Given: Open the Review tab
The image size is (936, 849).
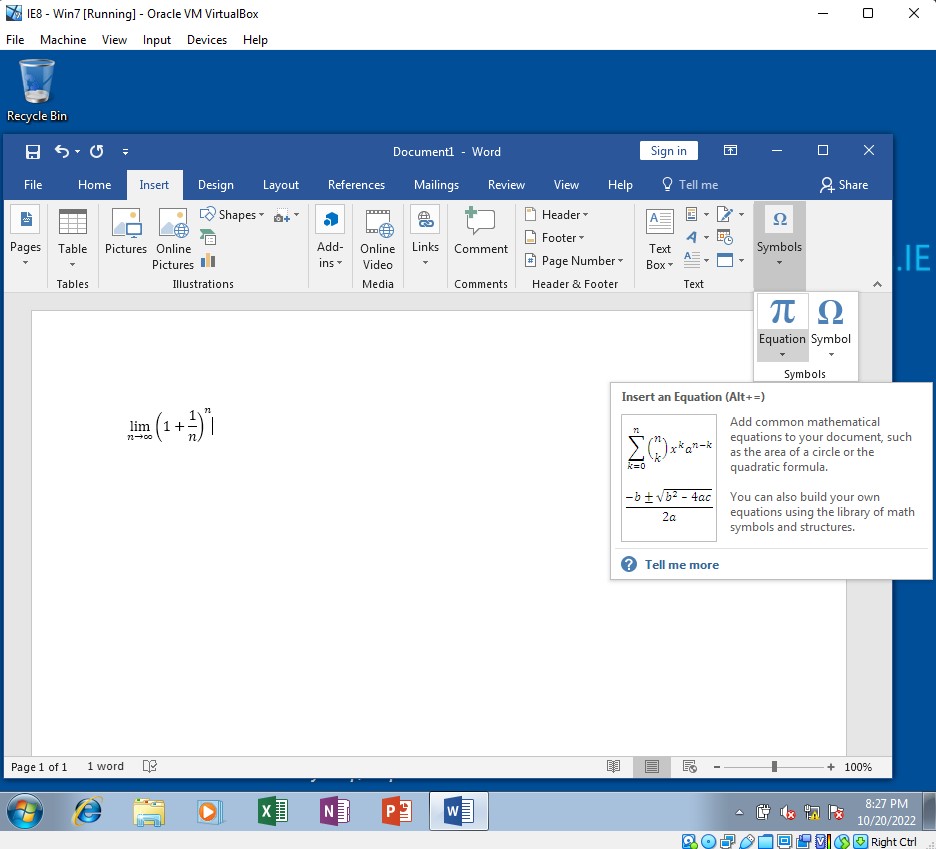Looking at the screenshot, I should (506, 185).
